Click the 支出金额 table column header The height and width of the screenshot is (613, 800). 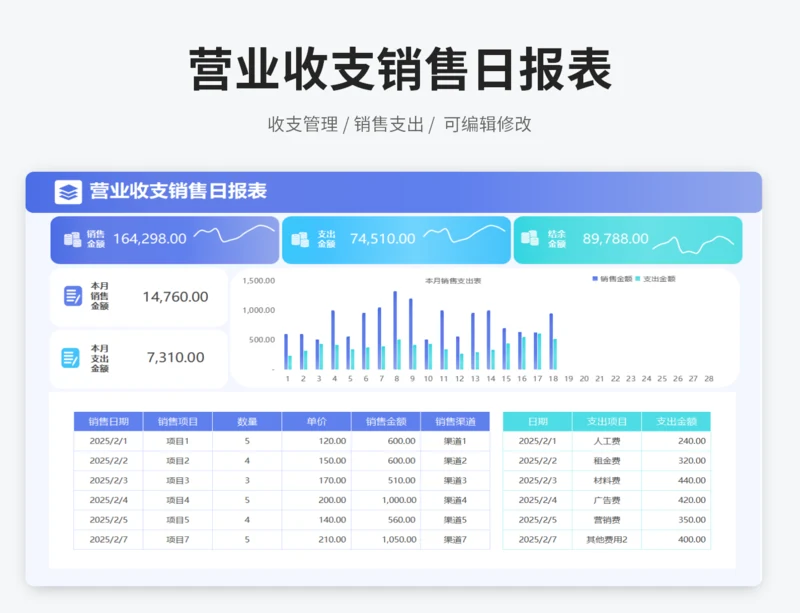click(x=676, y=422)
